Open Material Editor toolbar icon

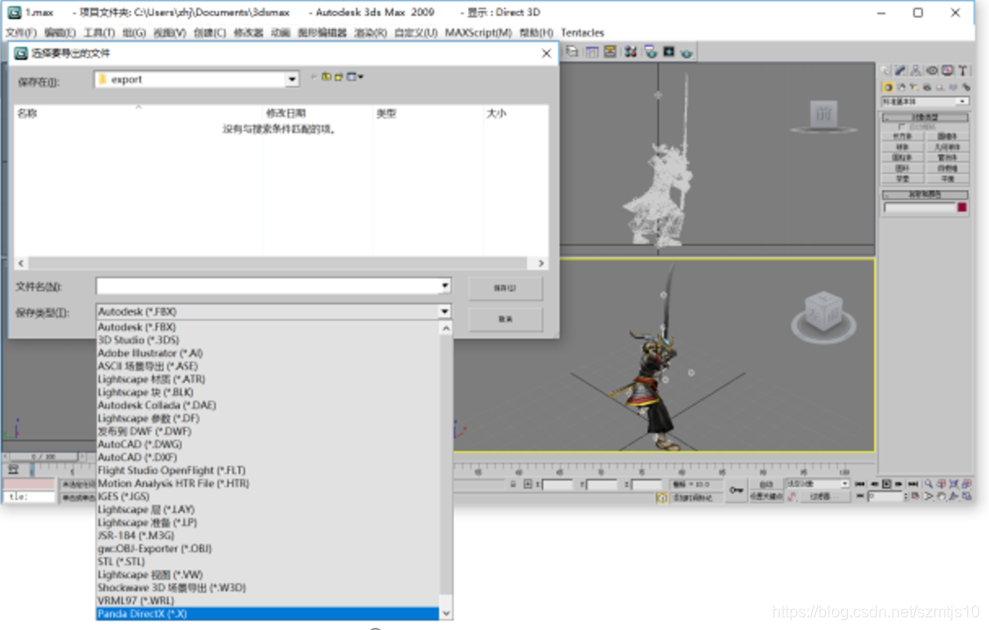coord(630,52)
